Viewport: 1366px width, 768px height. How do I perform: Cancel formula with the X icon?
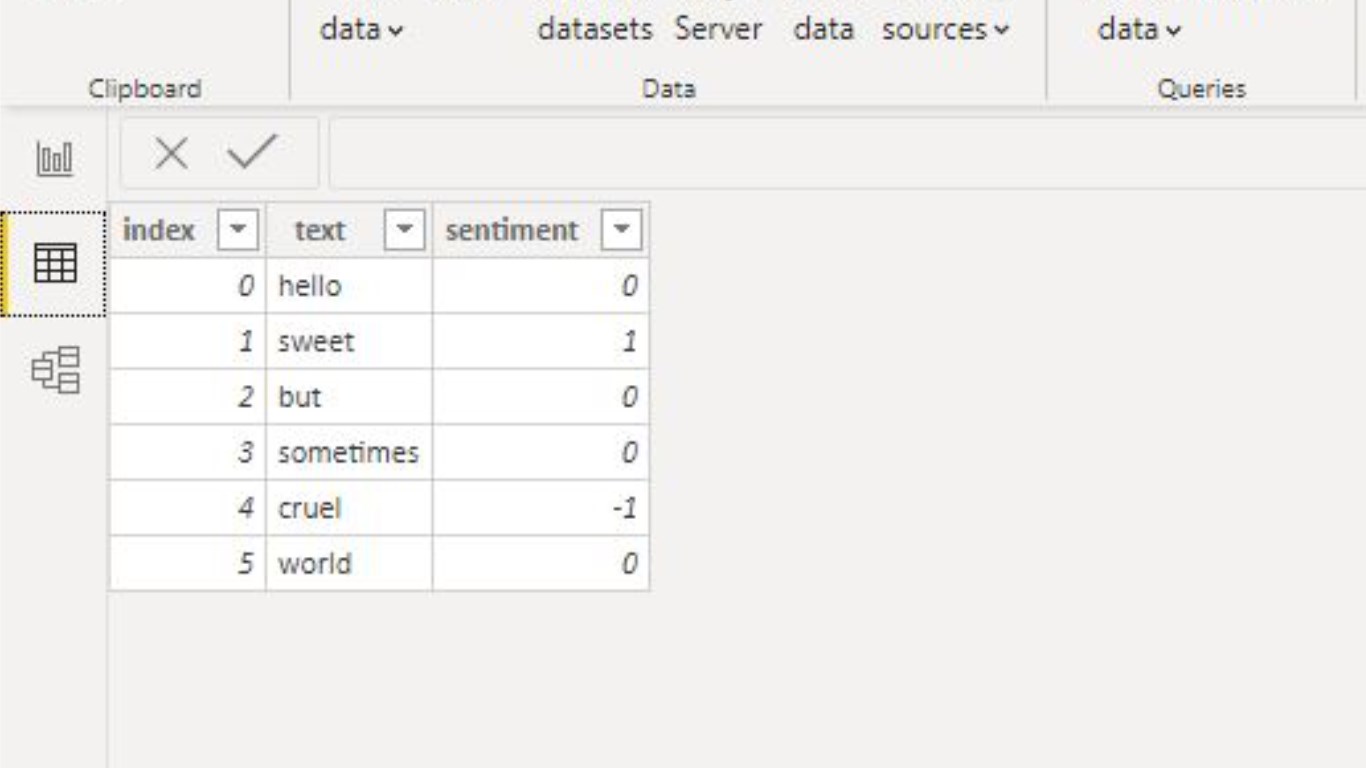(171, 154)
